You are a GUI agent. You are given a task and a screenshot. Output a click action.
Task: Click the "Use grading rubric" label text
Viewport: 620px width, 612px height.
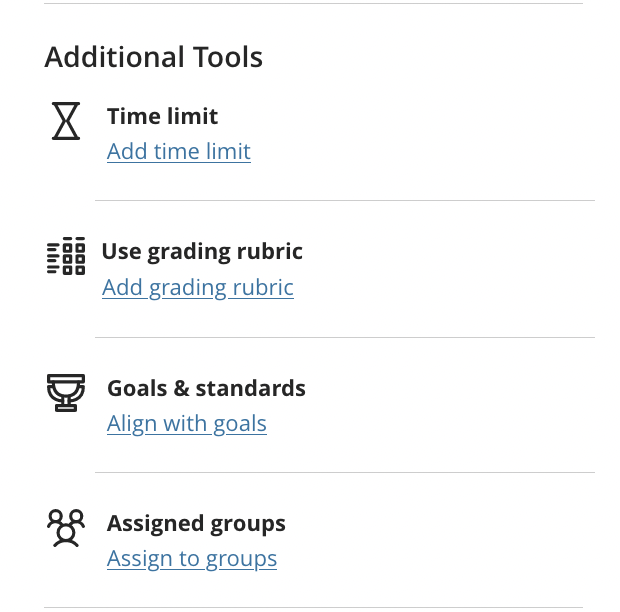[201, 252]
